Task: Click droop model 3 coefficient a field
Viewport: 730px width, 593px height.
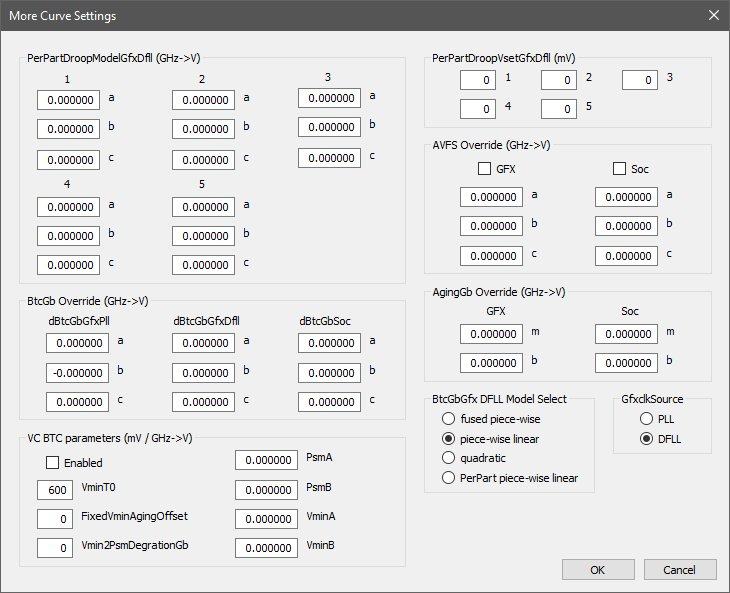Action: 330,98
